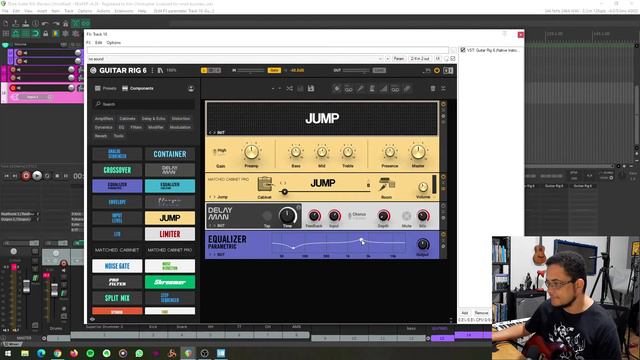Toggle the Guitar Rig browser library icon
This screenshot has height=360, width=640.
pyautogui.click(x=160, y=71)
